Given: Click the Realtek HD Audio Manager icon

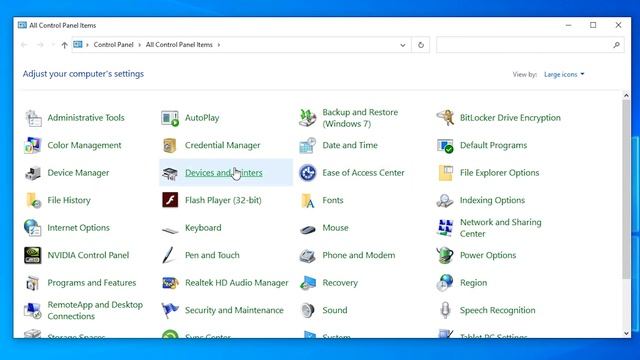Looking at the screenshot, I should 170,283.
